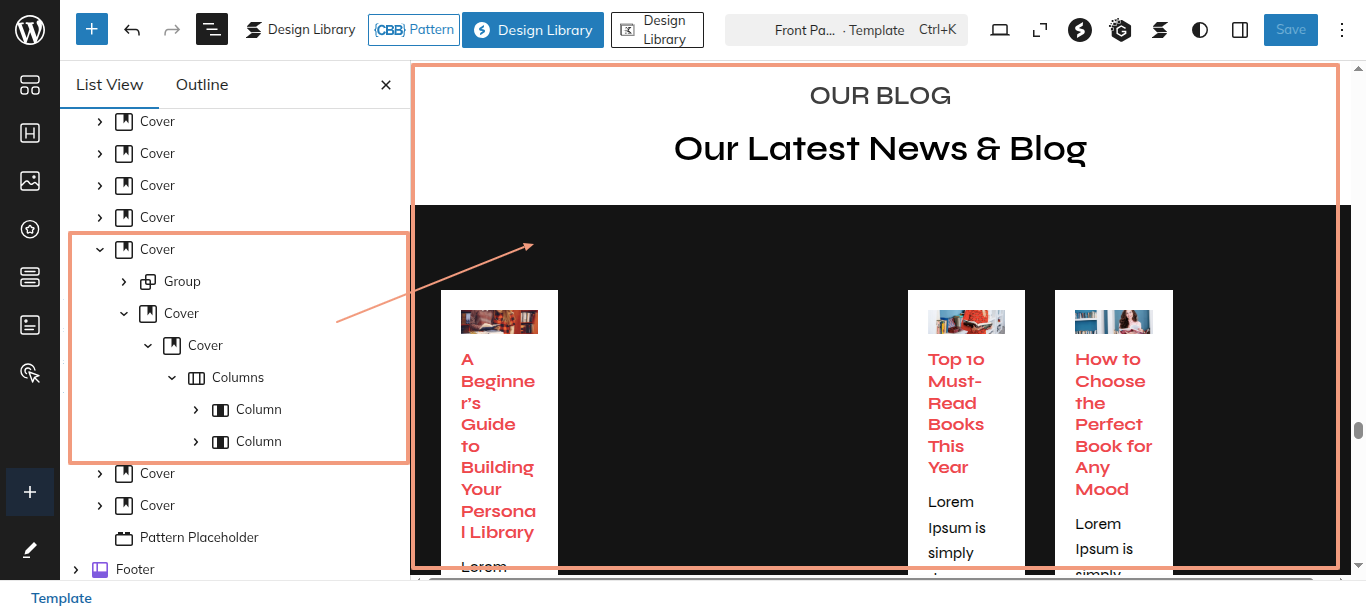Viewport: 1366px width, 615px height.
Task: Expand the Footer template part
Action: click(x=76, y=570)
